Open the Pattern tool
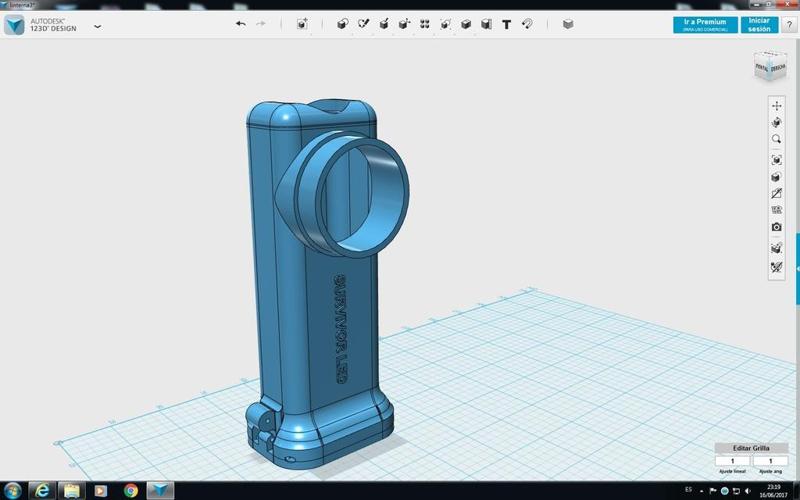800x500 pixels. click(425, 24)
